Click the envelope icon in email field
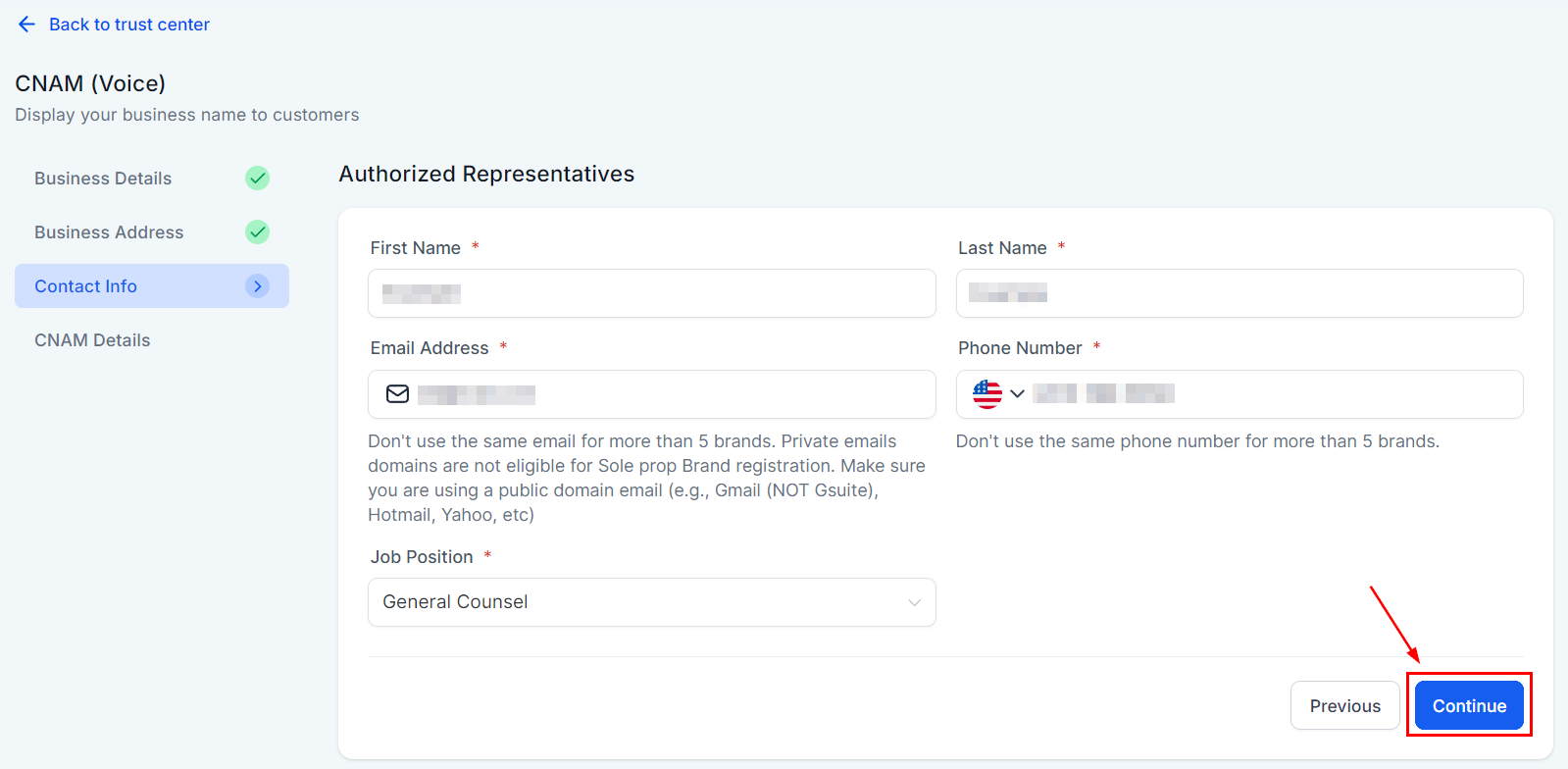This screenshot has height=769, width=1568. (x=397, y=394)
